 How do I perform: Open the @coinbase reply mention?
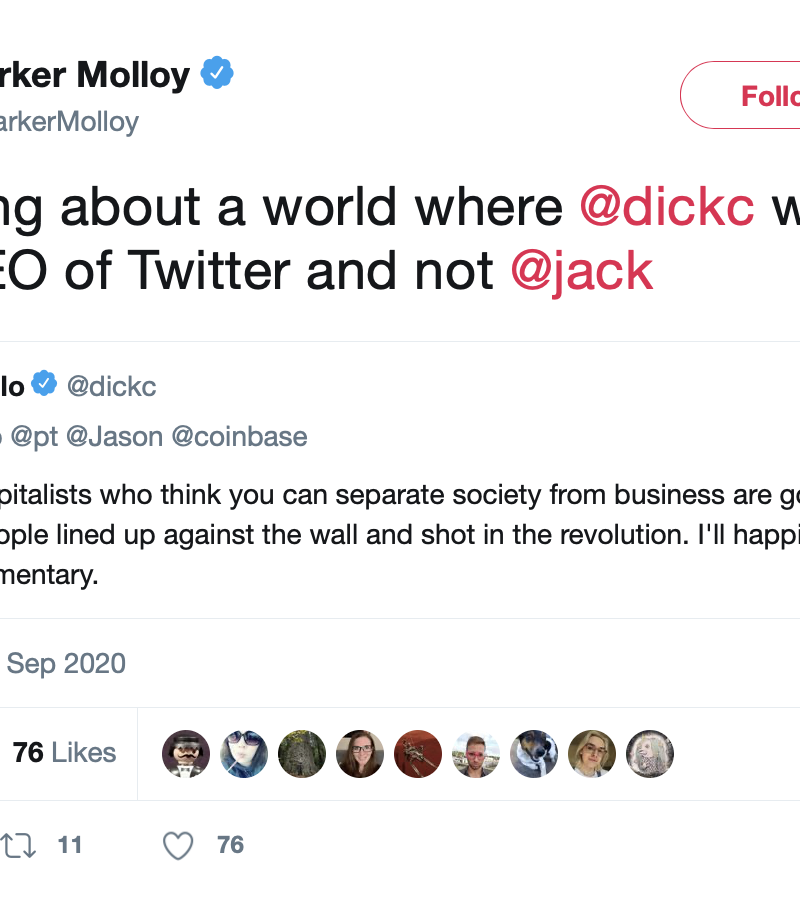(x=240, y=437)
